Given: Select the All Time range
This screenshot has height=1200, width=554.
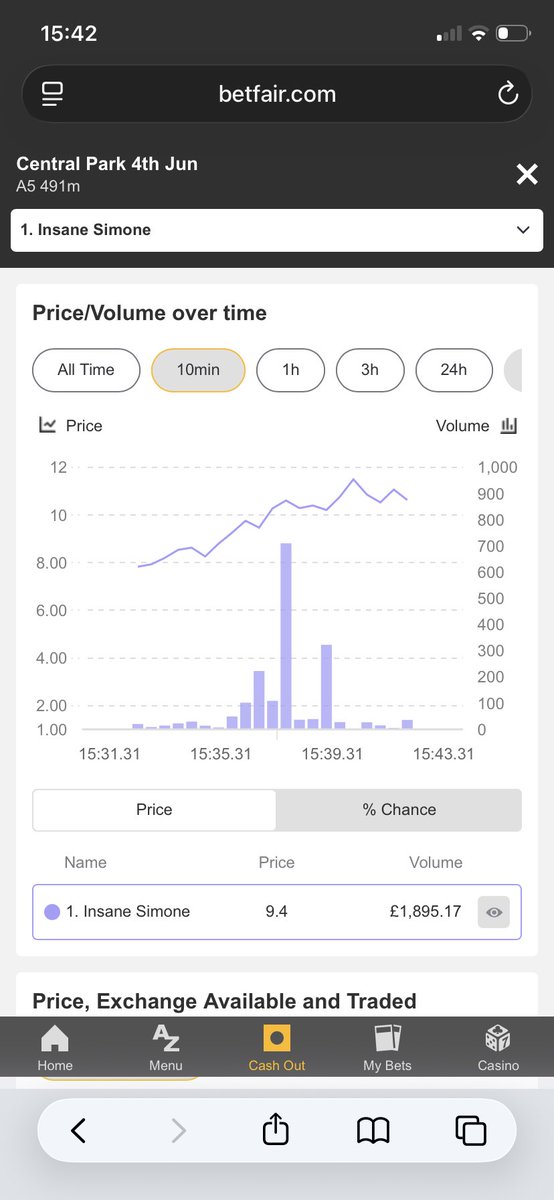Looking at the screenshot, I should (x=86, y=370).
